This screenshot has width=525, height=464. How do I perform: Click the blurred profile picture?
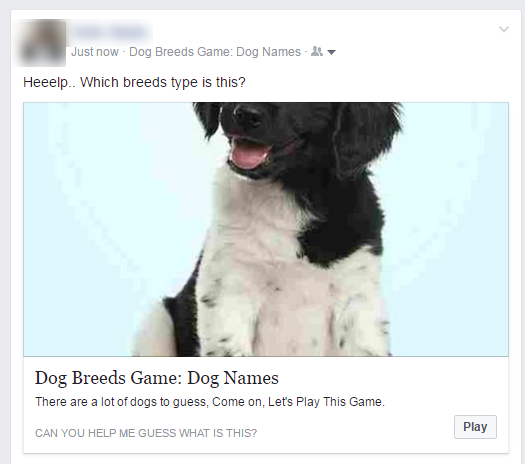(42, 43)
